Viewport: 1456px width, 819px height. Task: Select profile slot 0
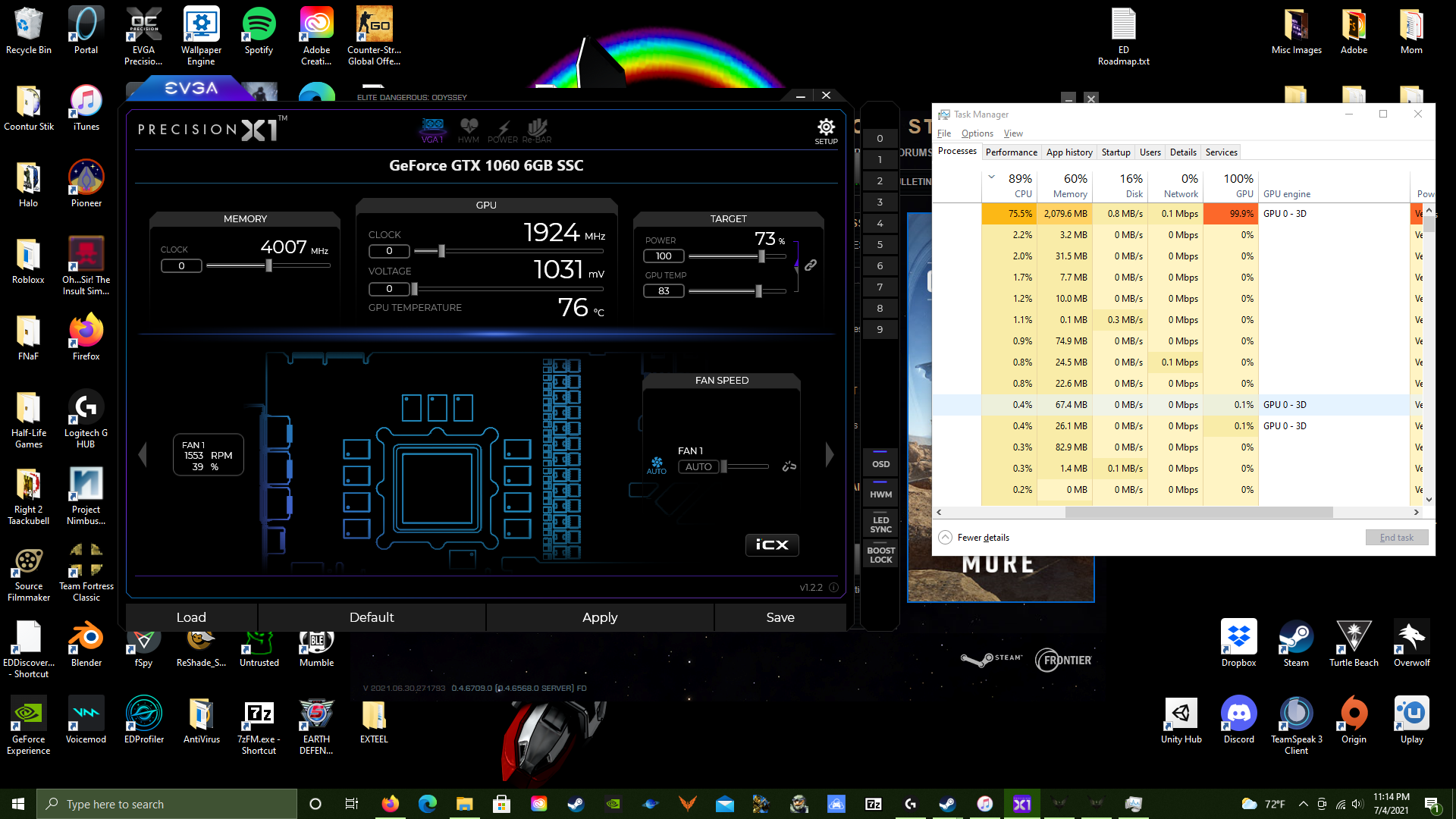pos(880,138)
